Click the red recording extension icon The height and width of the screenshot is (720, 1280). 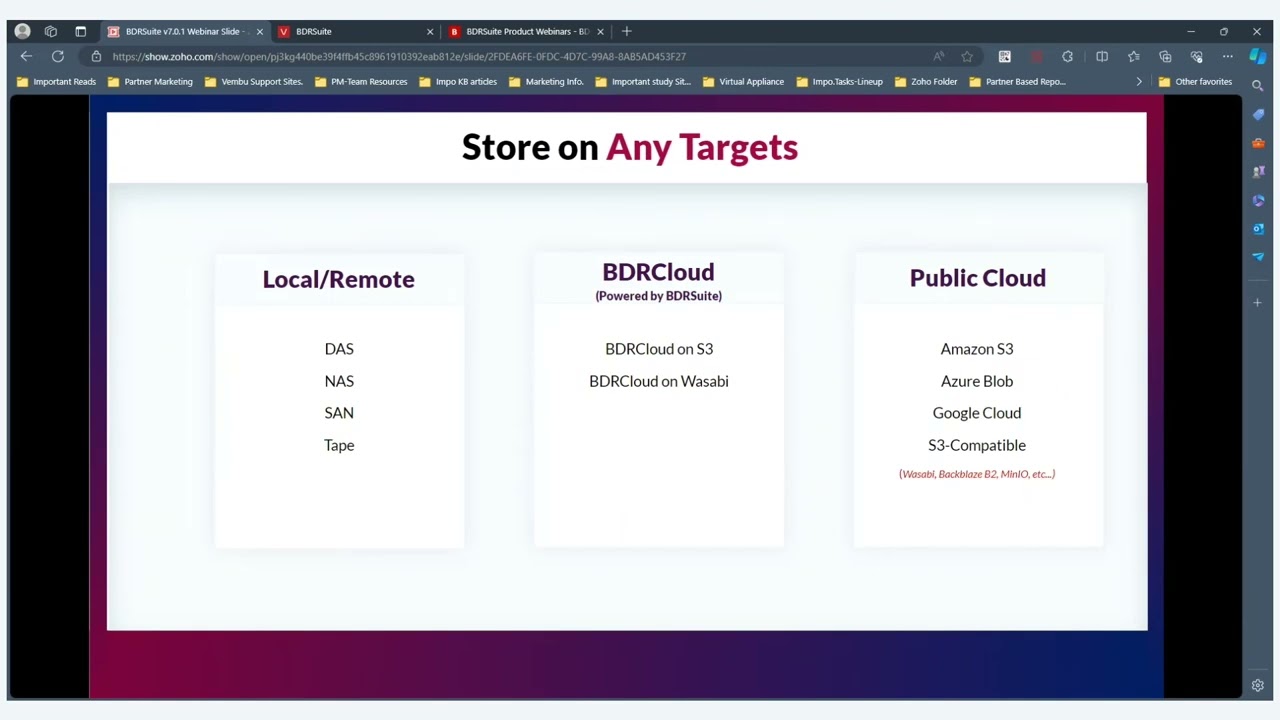(x=1037, y=57)
